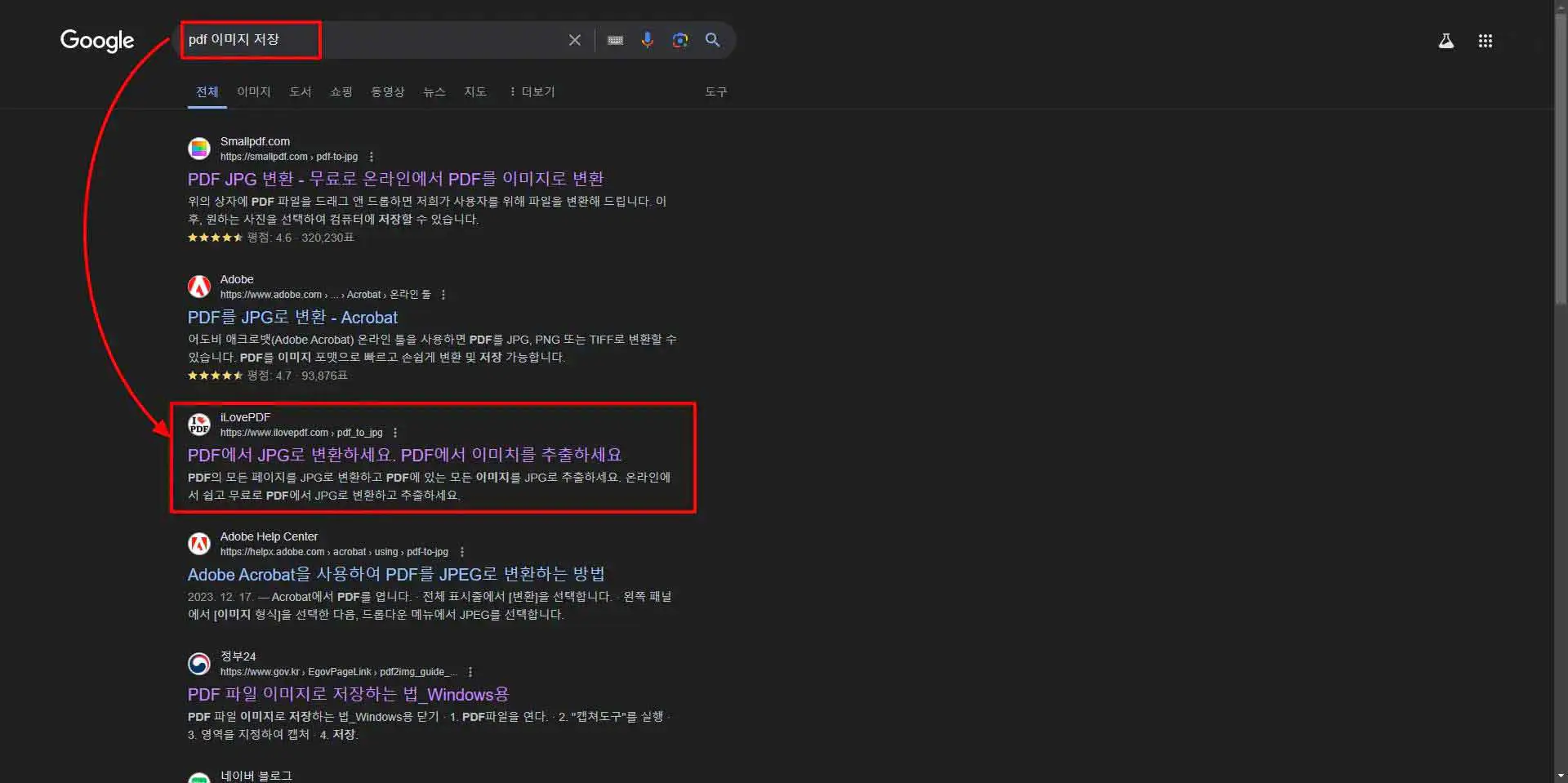
Task: Click the Smallpdf 평점 4.6 rating
Action: coord(270,238)
